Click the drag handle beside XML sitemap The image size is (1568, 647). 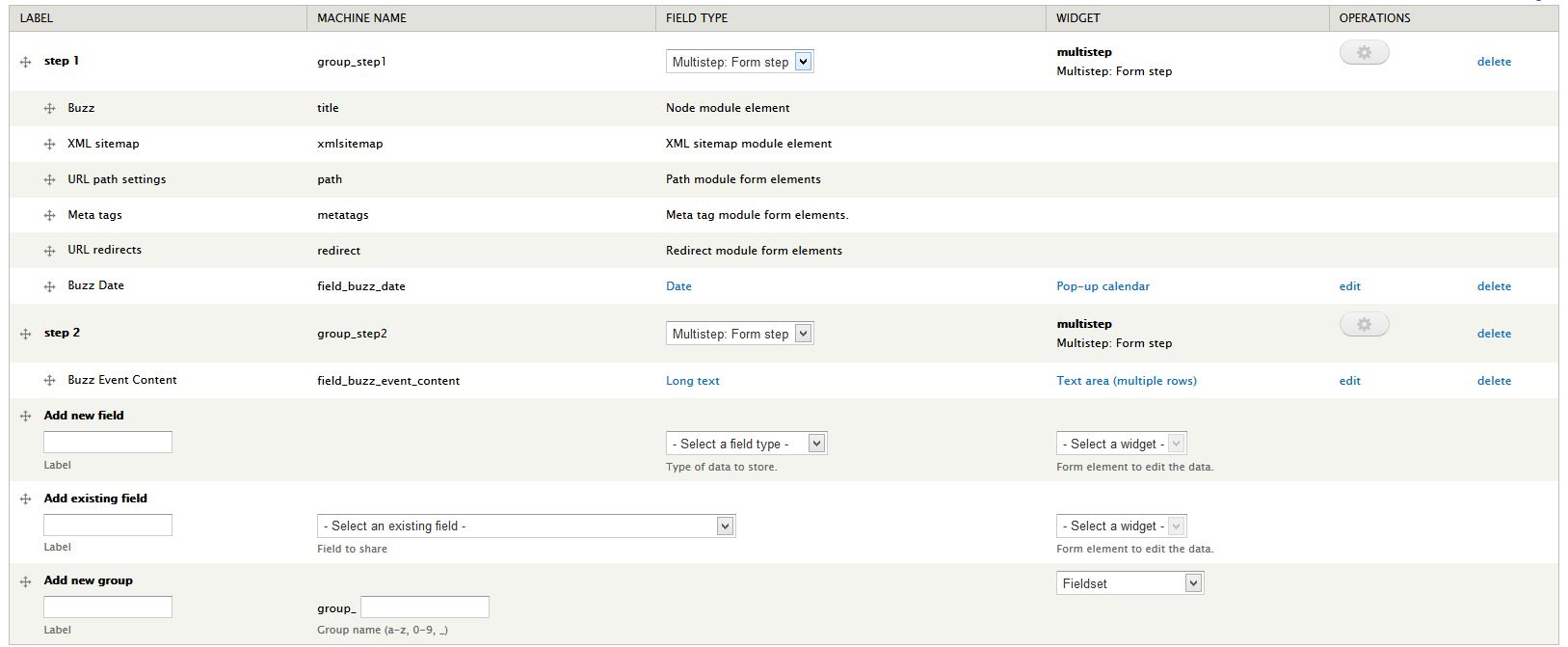[x=50, y=145]
